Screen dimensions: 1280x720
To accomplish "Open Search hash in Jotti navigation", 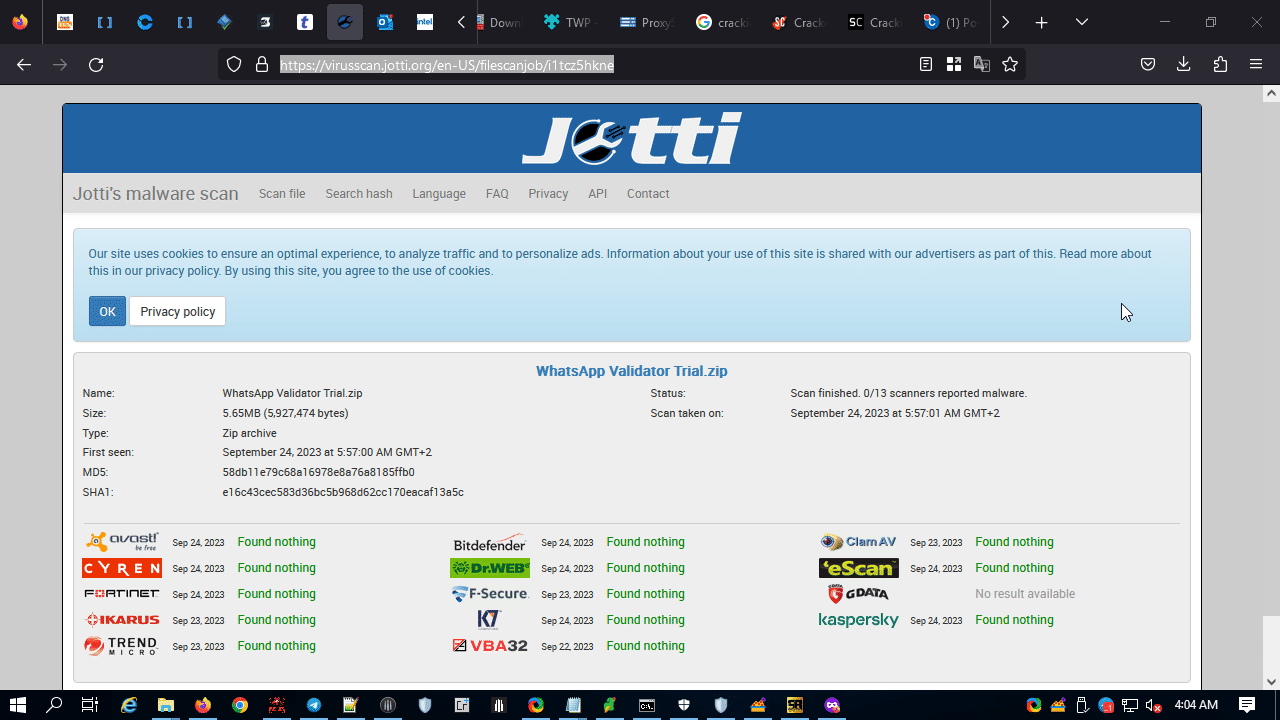I will coord(359,194).
